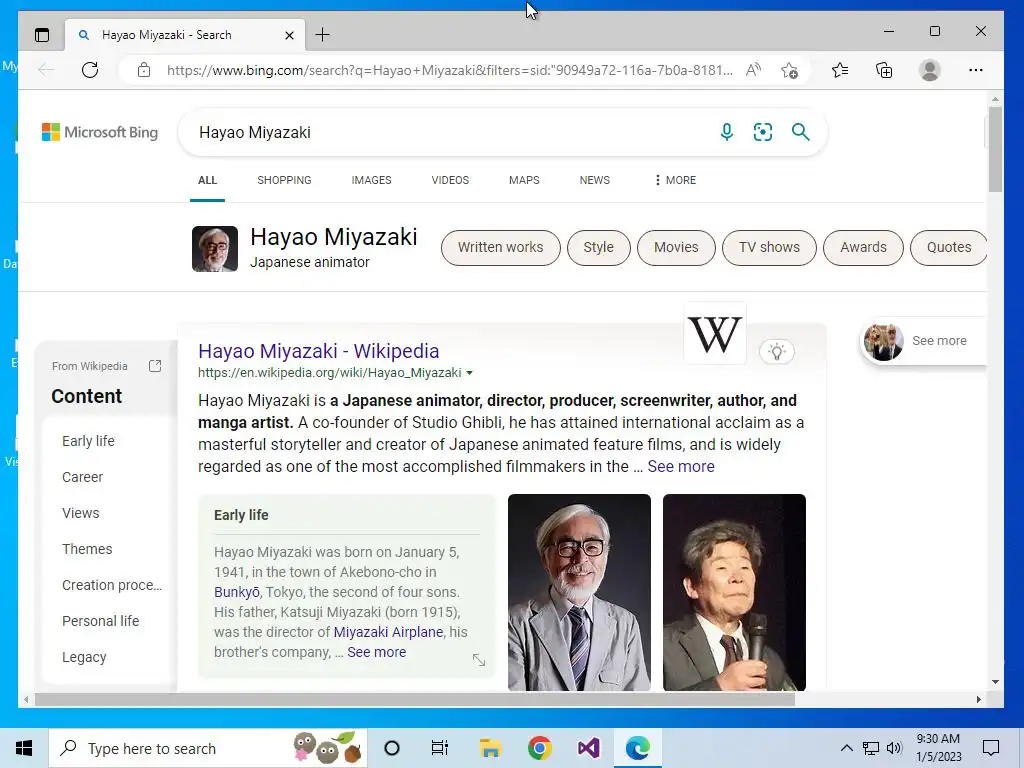Switch to the NEWS tab
1024x768 pixels.
(594, 180)
